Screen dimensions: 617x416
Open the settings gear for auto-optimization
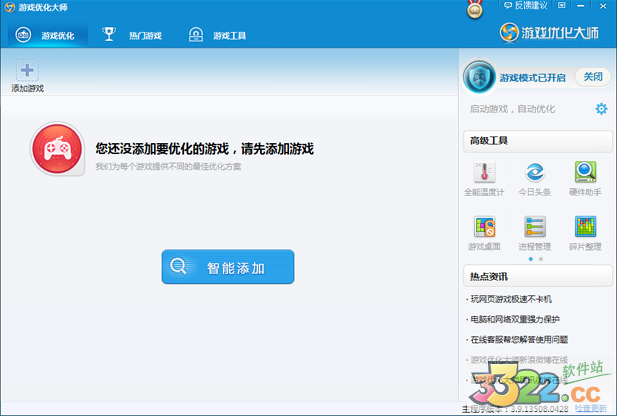click(601, 109)
